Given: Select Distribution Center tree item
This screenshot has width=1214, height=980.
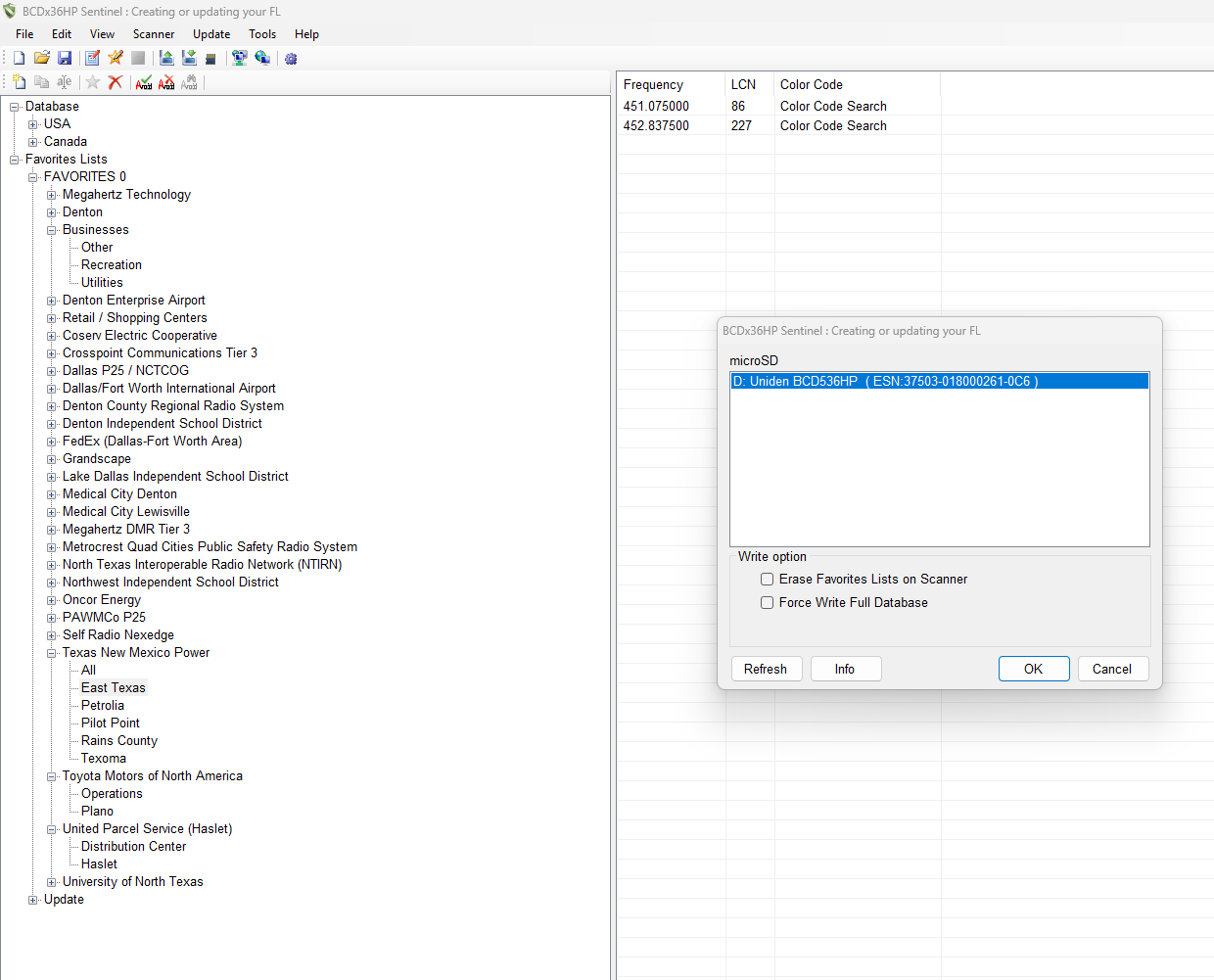Looking at the screenshot, I should click(134, 847).
